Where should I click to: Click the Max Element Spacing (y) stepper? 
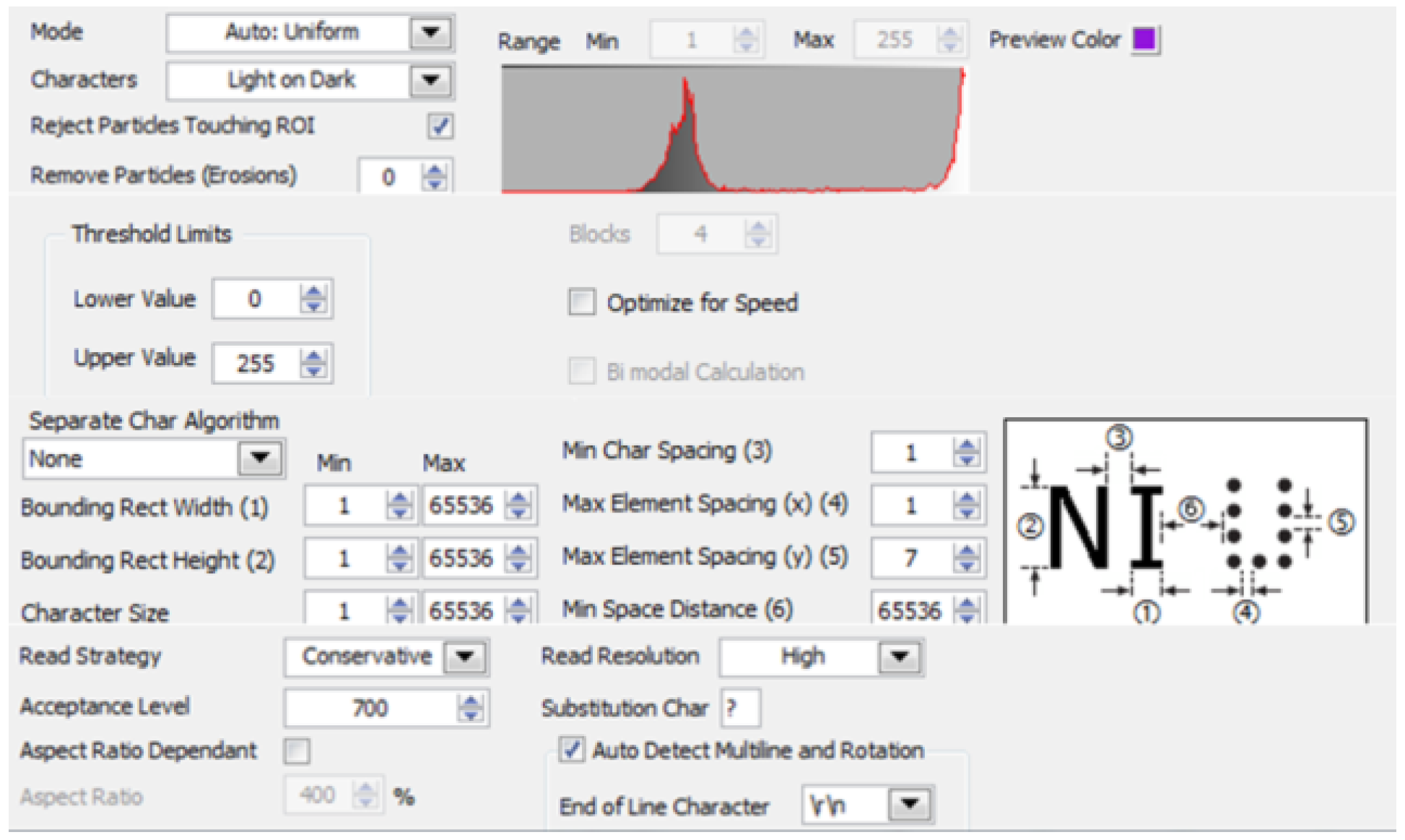coord(966,558)
